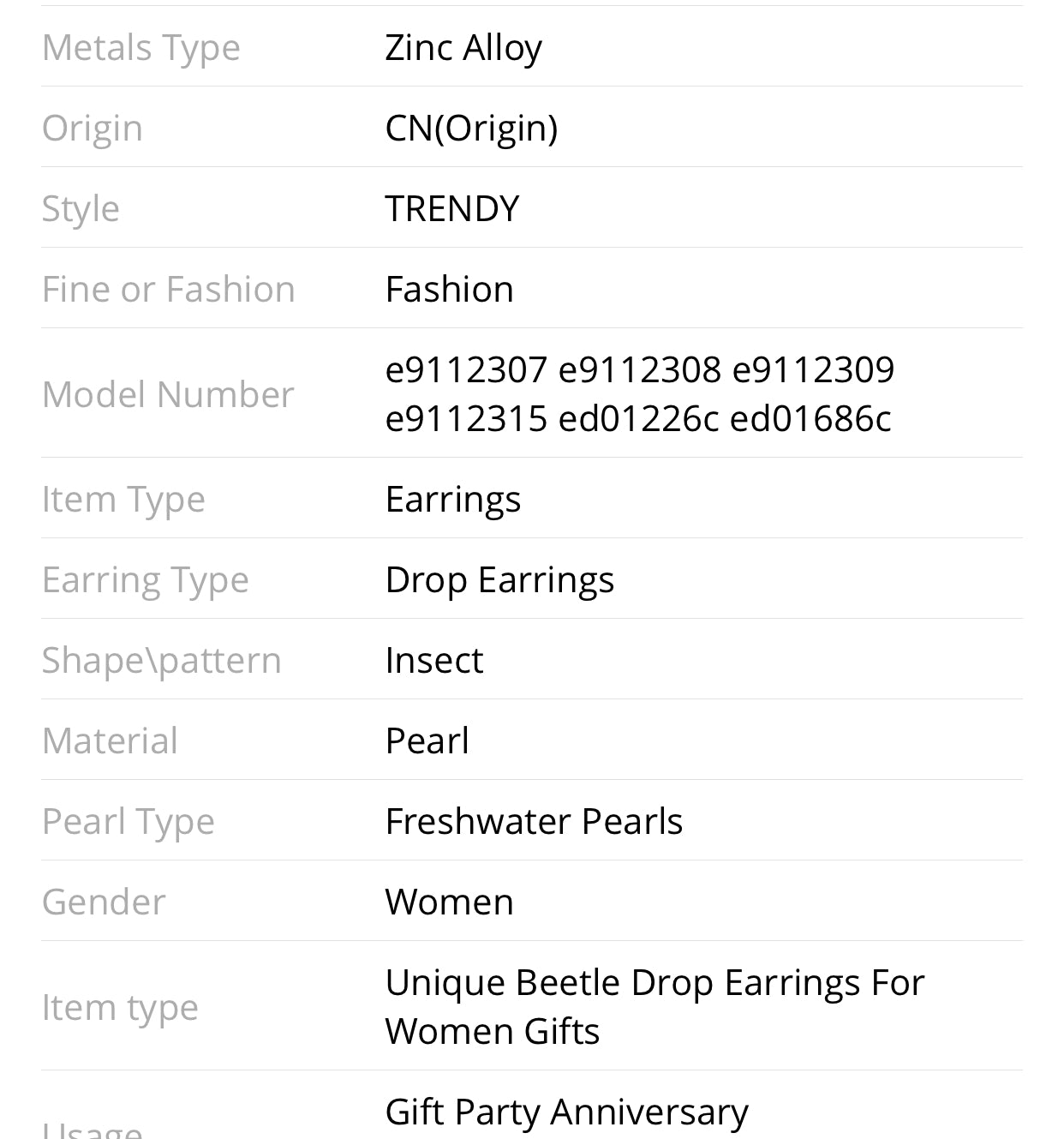
Task: Select the Freshwater Pearls value
Action: coord(535,821)
